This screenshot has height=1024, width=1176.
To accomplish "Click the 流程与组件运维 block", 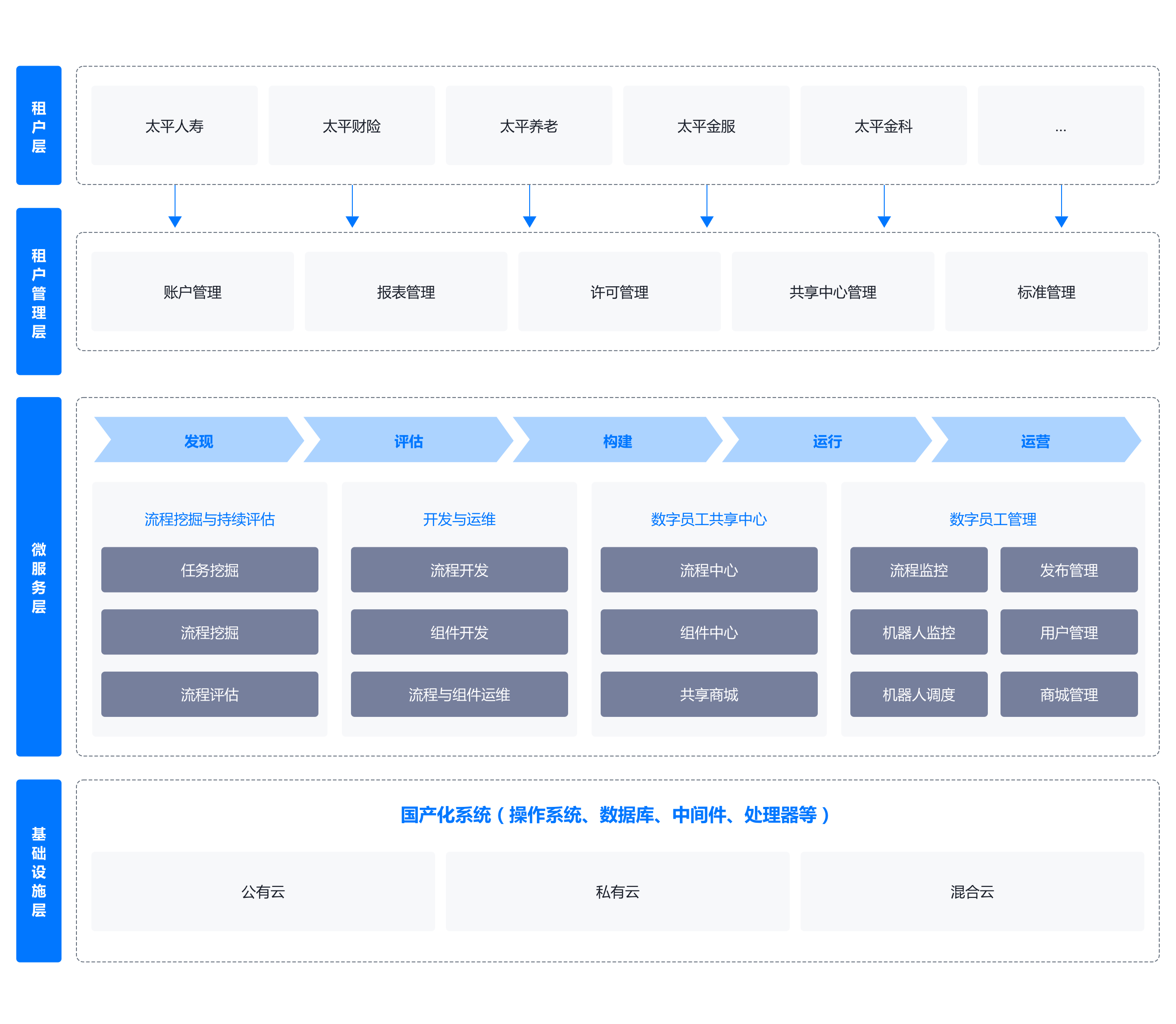I will (460, 694).
